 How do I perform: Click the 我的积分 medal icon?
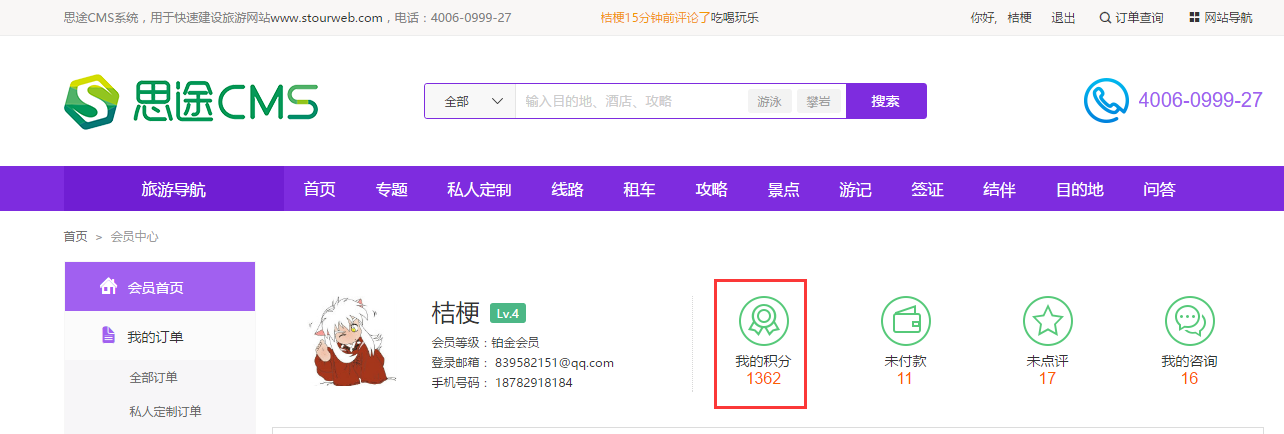(x=763, y=320)
